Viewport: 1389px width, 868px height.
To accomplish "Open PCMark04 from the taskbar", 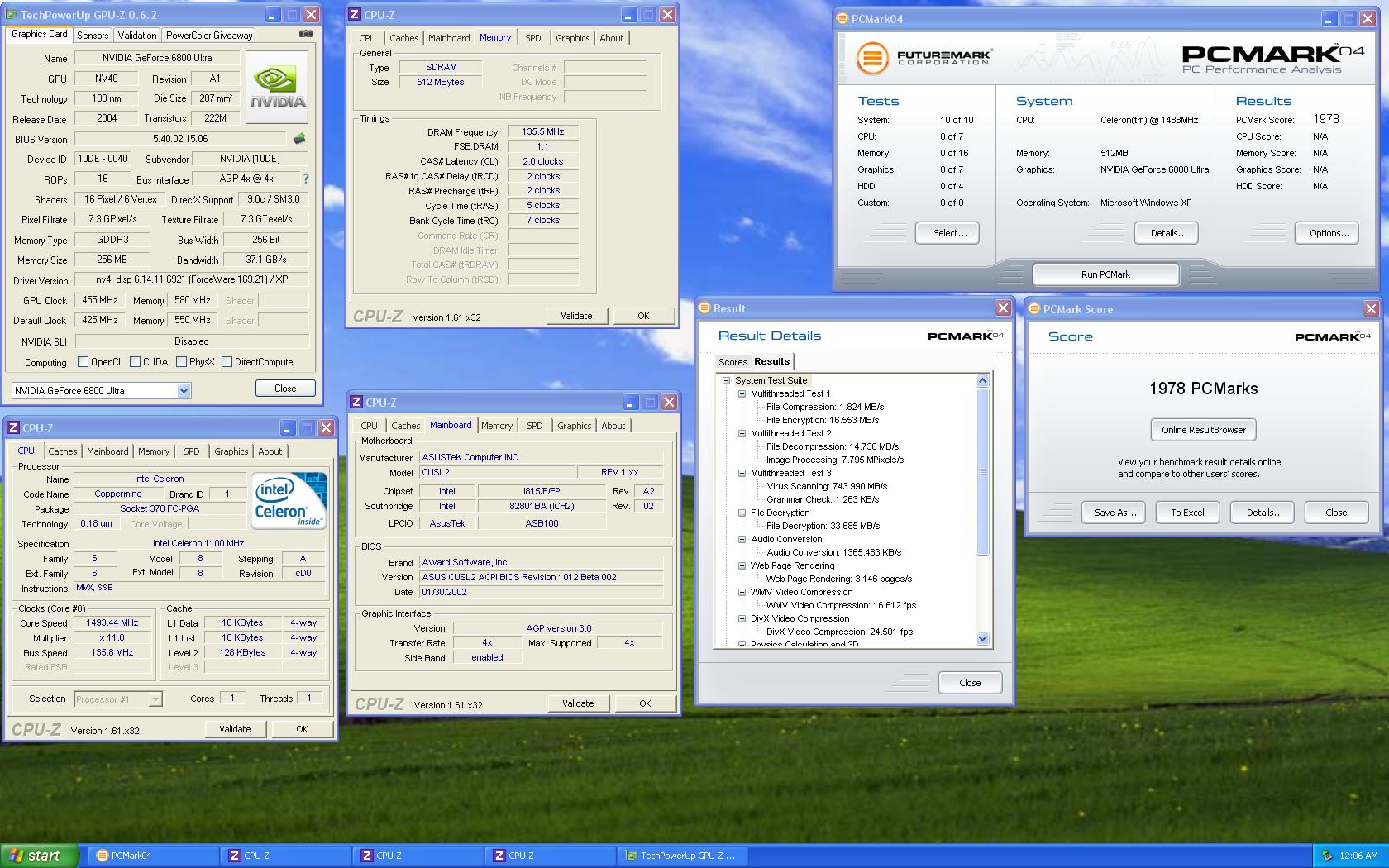I will tap(153, 856).
